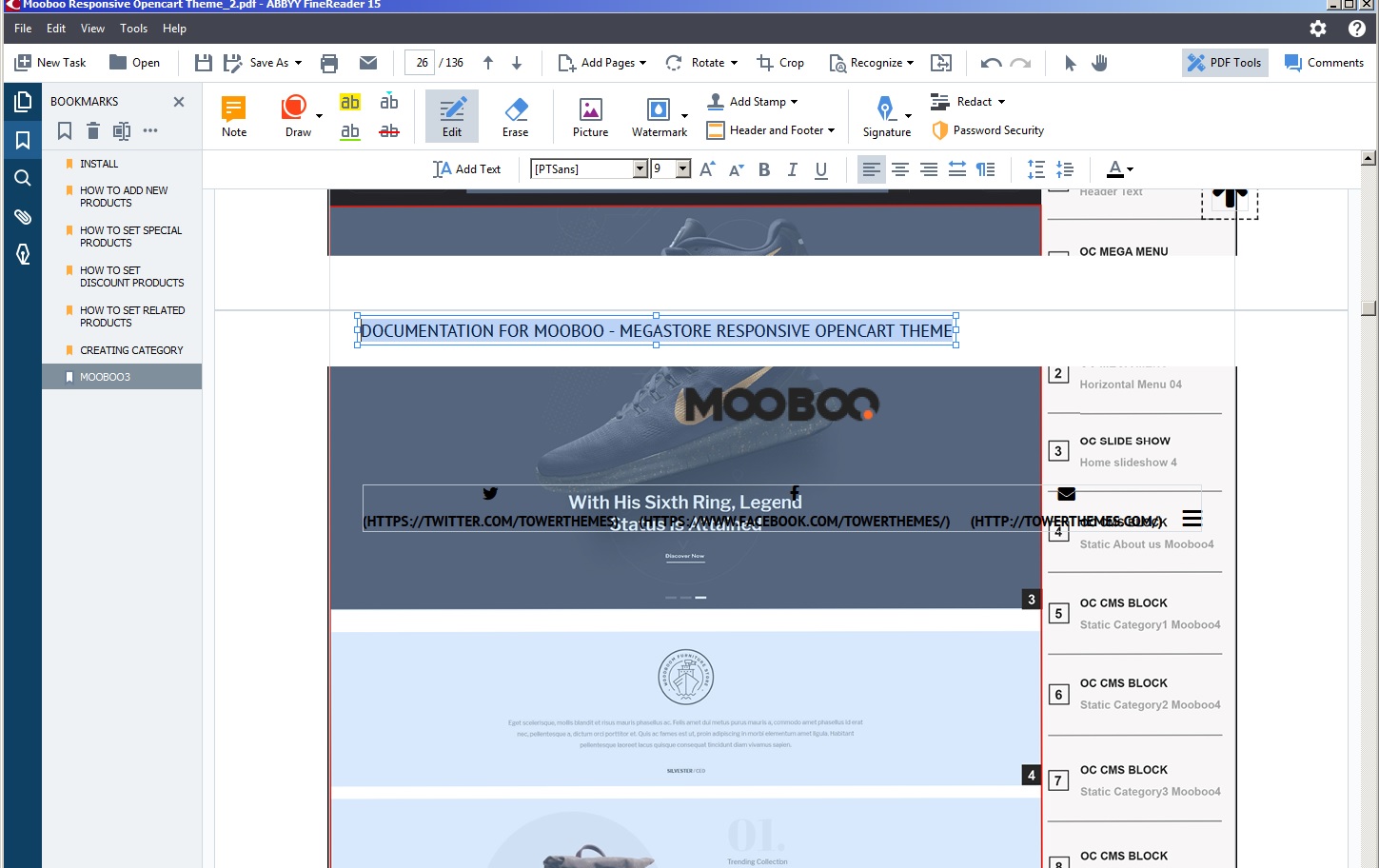Image resolution: width=1379 pixels, height=868 pixels.
Task: Print the document via the printer icon
Action: click(x=329, y=63)
